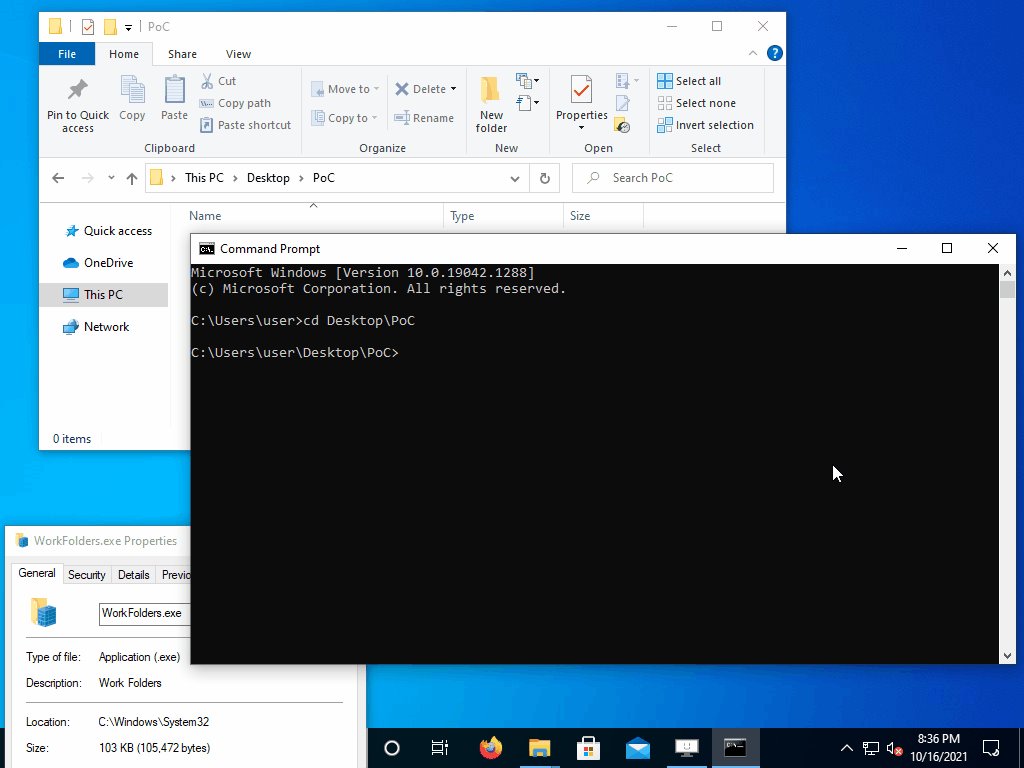Expand Properties dropdown arrow below label
The image size is (1024, 768).
coord(581,127)
